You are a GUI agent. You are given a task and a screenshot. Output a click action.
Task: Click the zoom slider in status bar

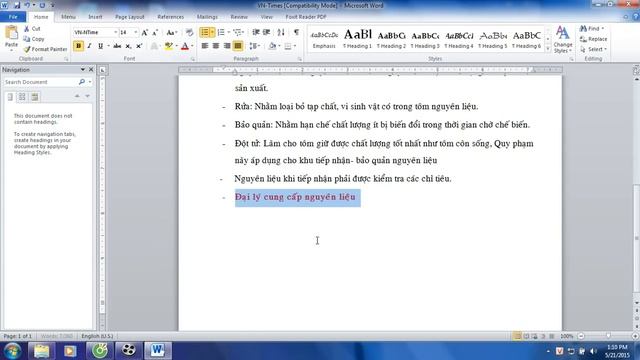(608, 336)
